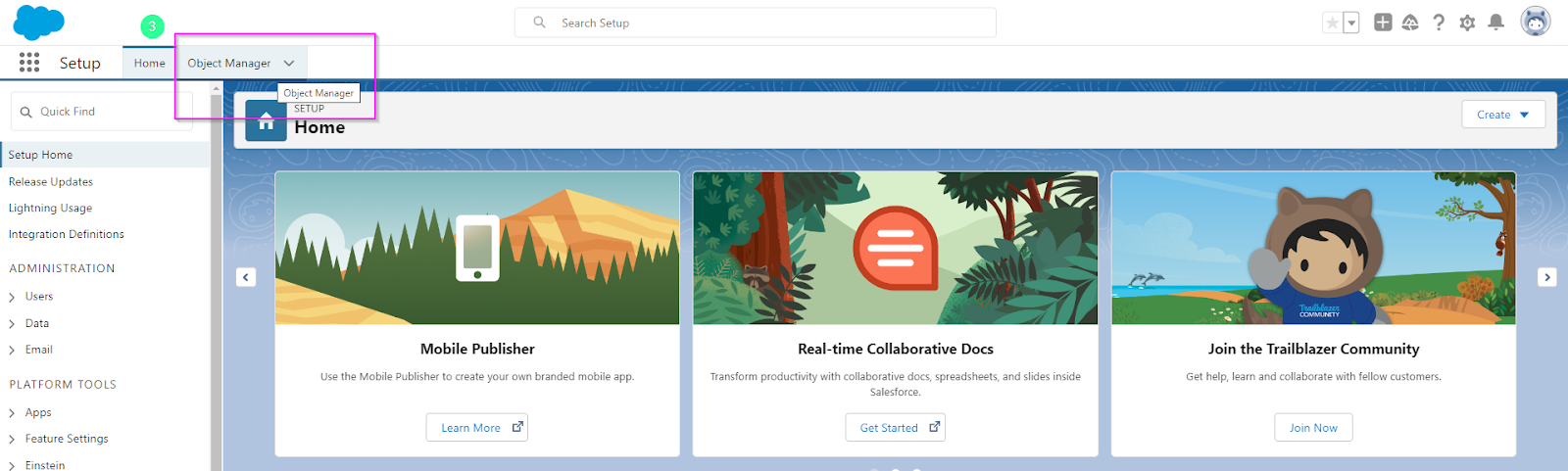Switch to the Home tab
The height and width of the screenshot is (471, 1568).
click(x=150, y=63)
